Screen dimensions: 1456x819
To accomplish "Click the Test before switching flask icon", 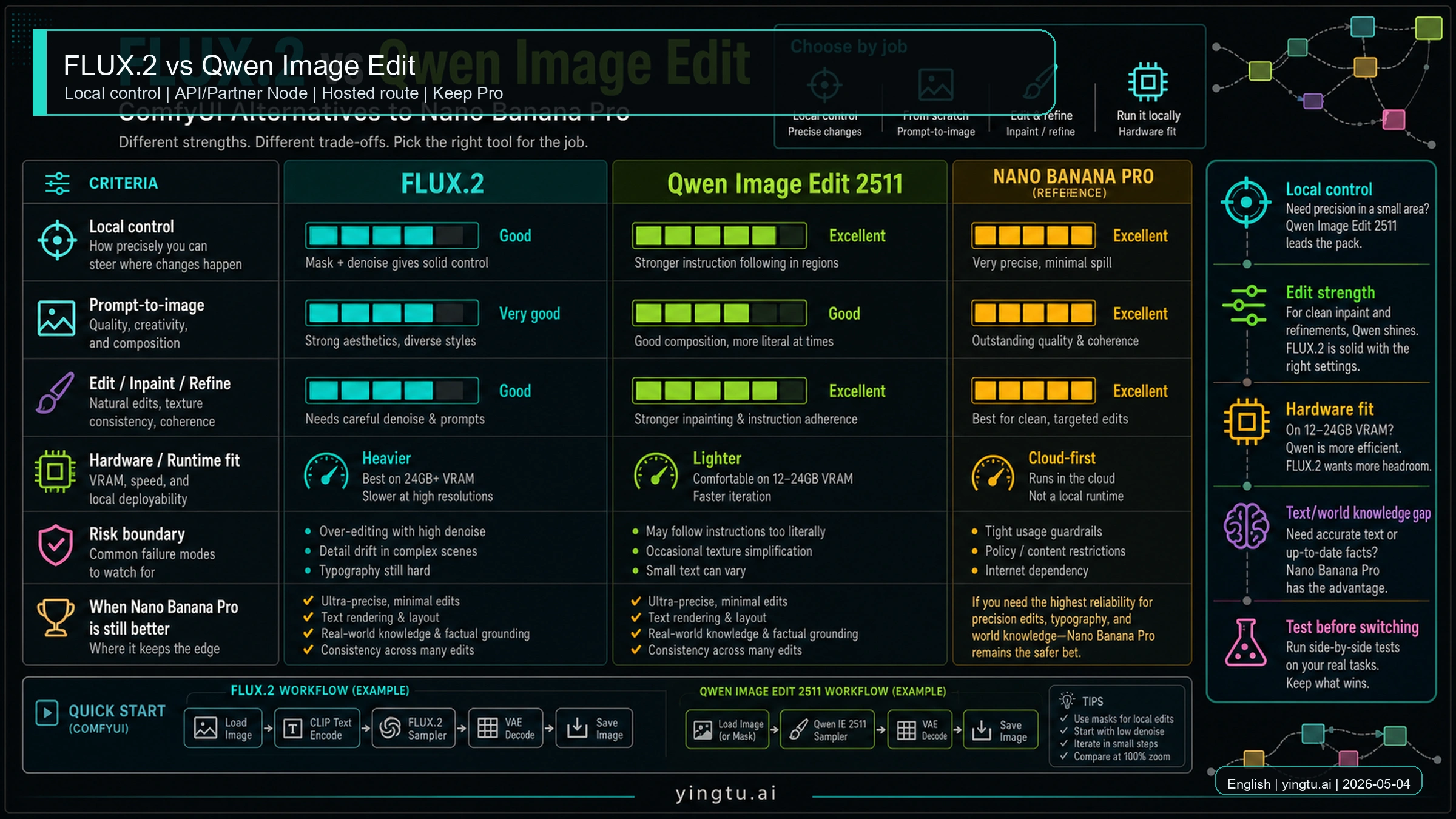I will pos(1245,642).
